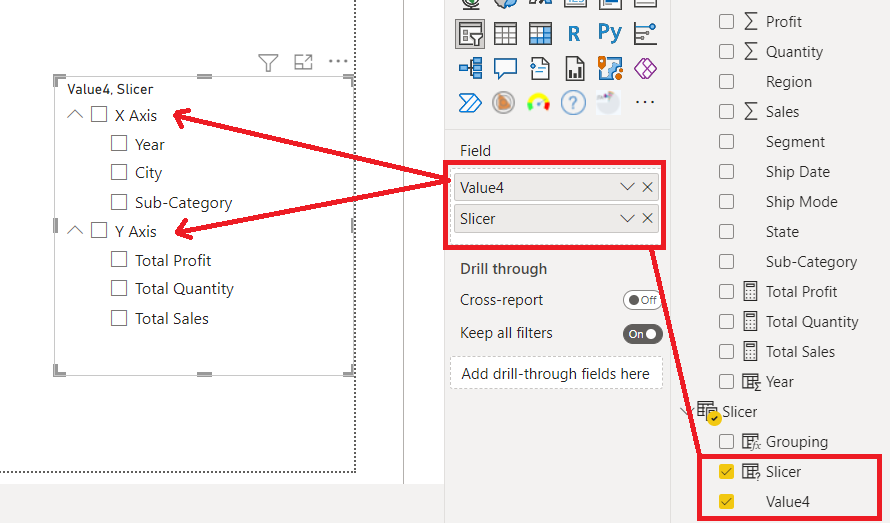Select the ArcGIS Maps visual icon
Viewport: 890px width, 523px height.
click(610, 68)
